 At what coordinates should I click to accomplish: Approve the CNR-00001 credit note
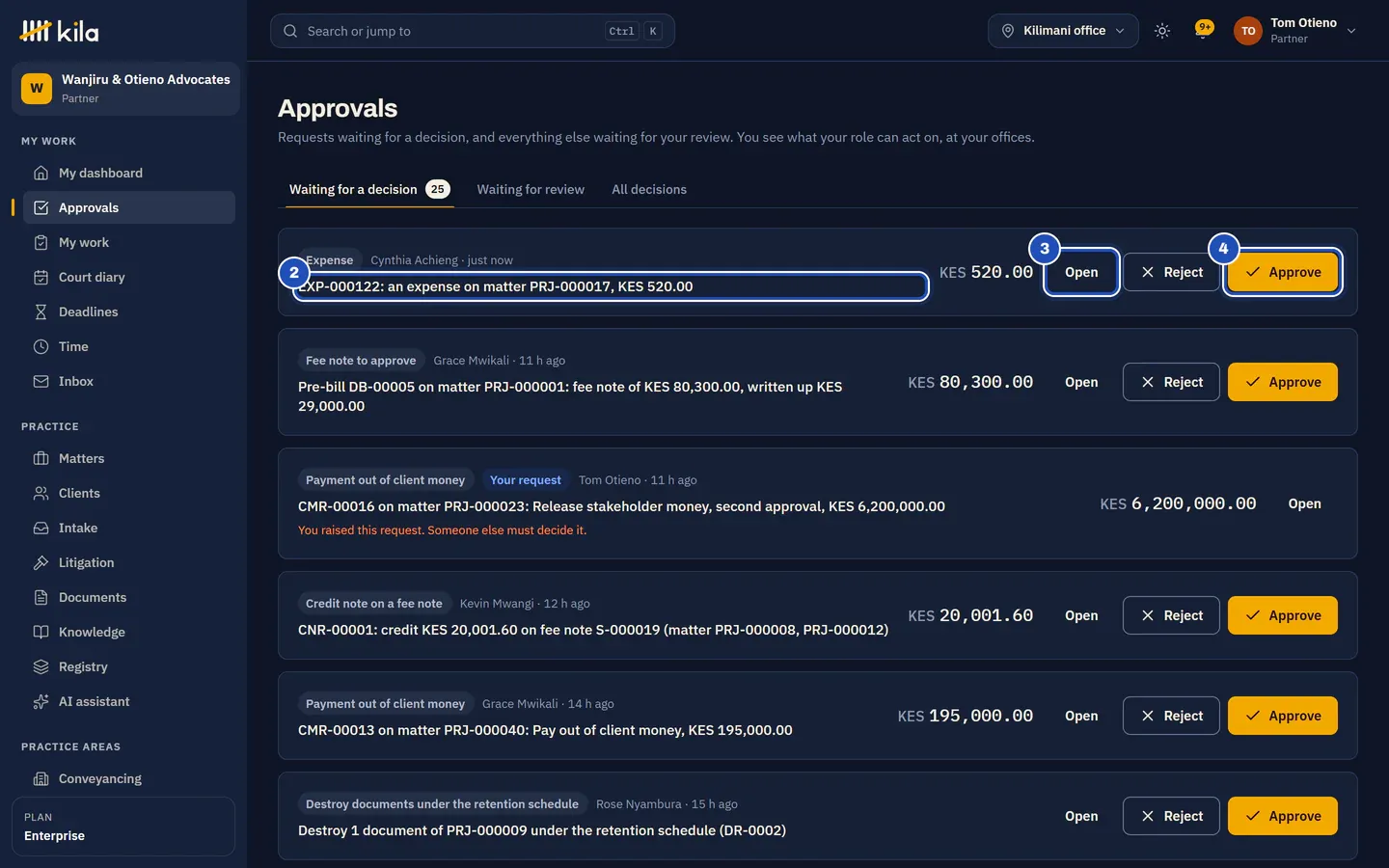coord(1283,615)
